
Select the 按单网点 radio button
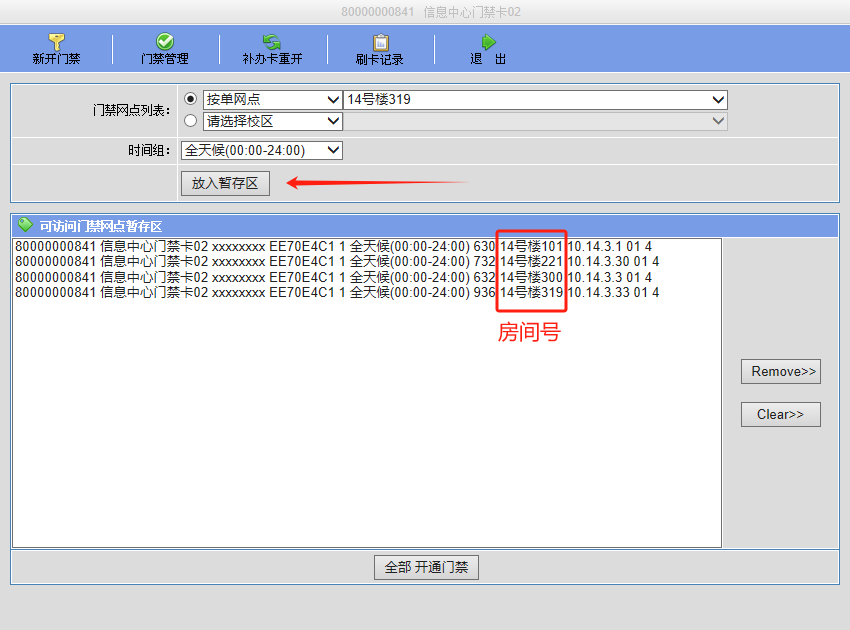[190, 99]
